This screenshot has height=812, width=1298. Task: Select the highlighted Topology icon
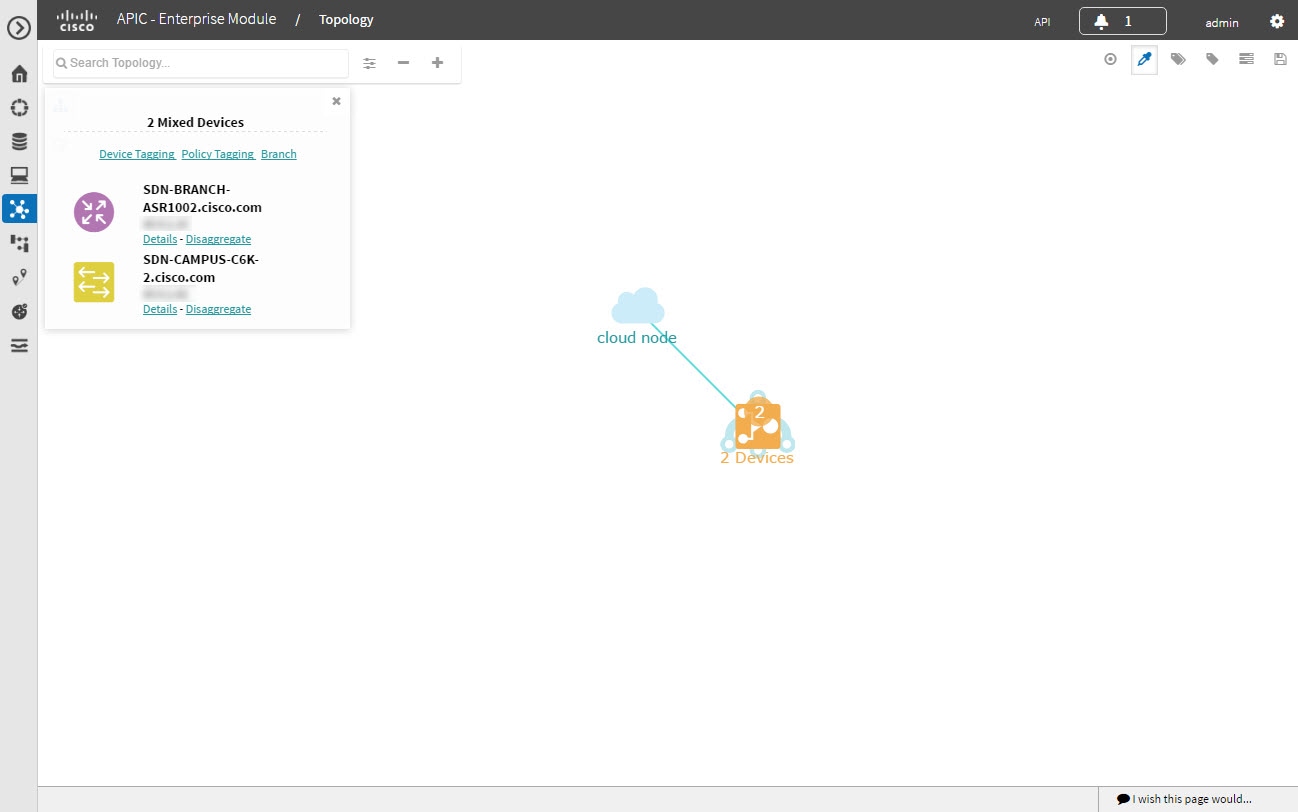coord(19,209)
